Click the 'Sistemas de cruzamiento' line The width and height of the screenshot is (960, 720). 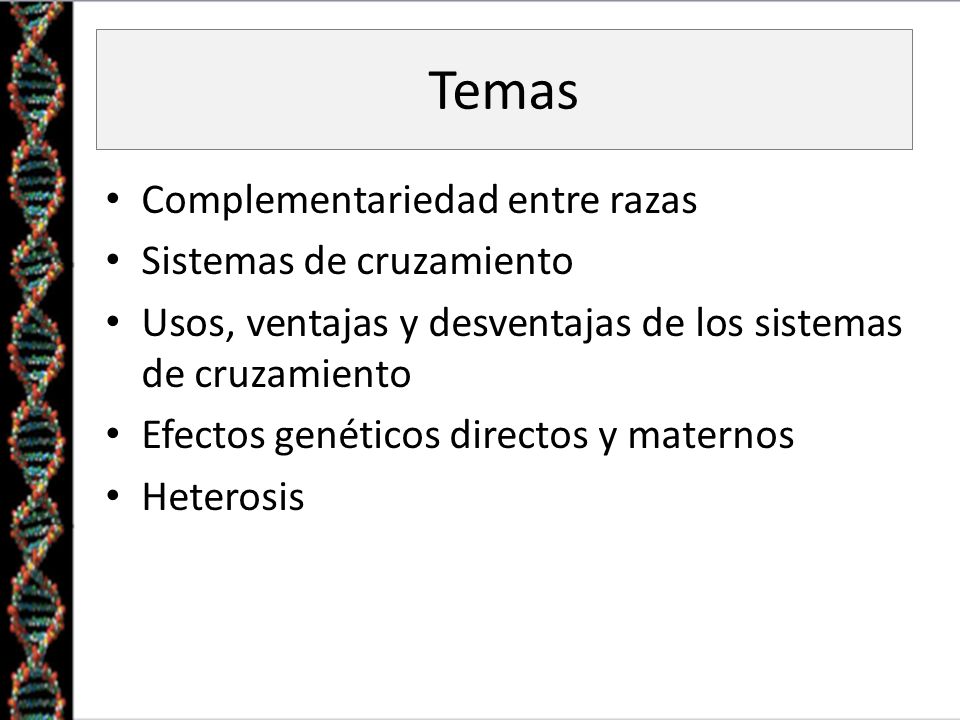tap(358, 261)
